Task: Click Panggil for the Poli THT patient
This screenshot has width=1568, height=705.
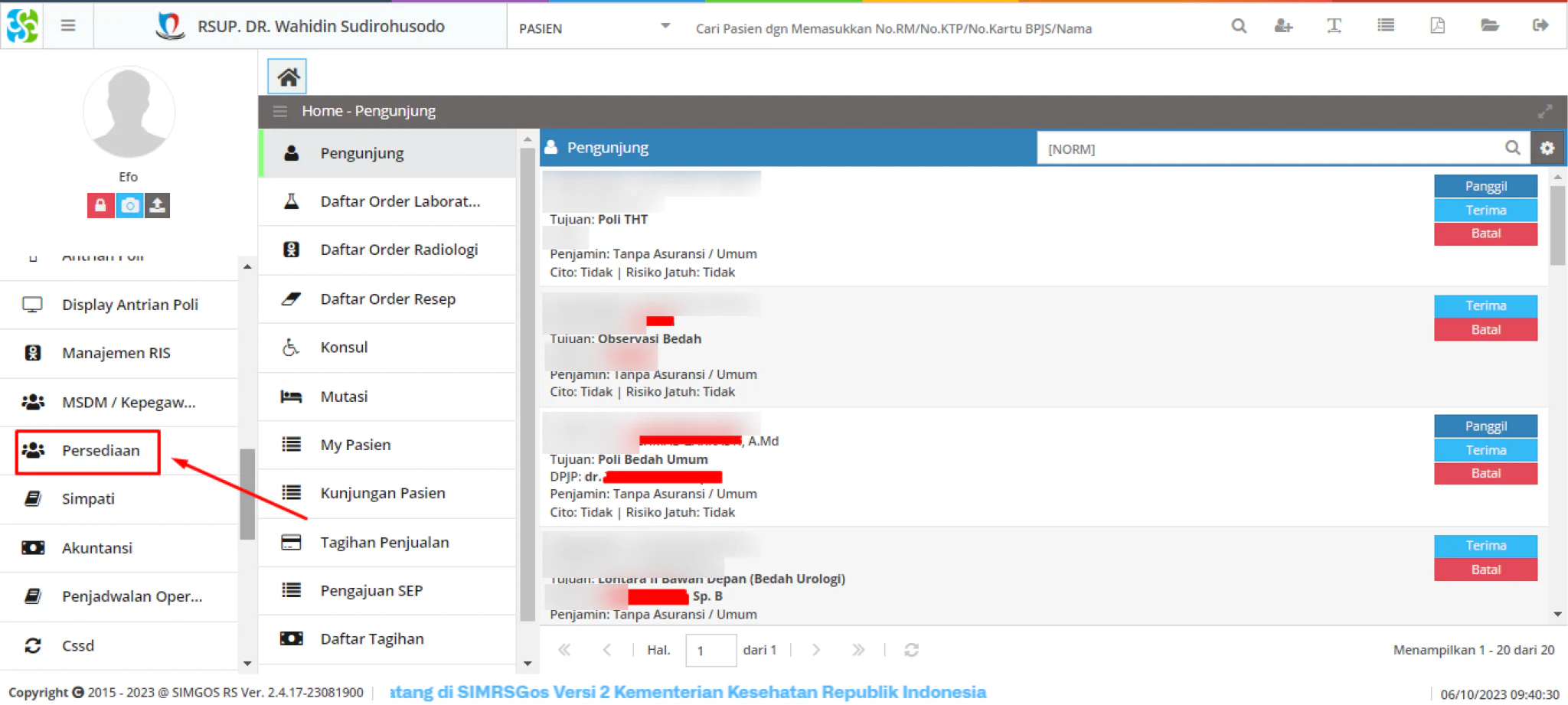Action: (1485, 186)
